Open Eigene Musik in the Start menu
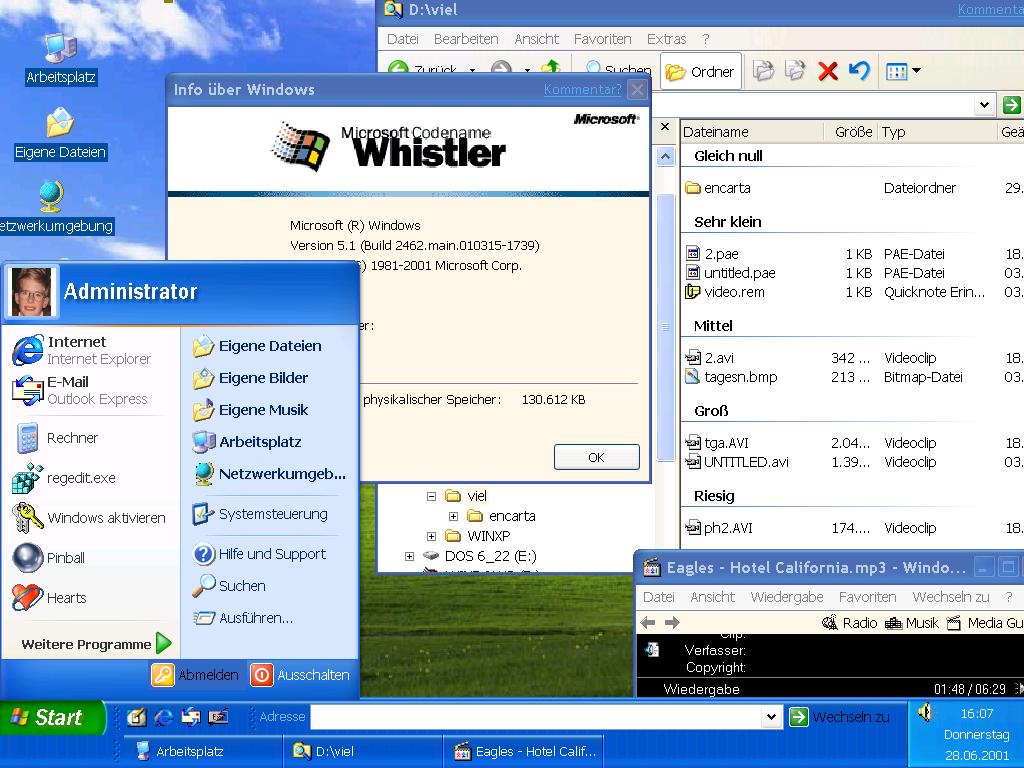The height and width of the screenshot is (768, 1024). [250, 410]
